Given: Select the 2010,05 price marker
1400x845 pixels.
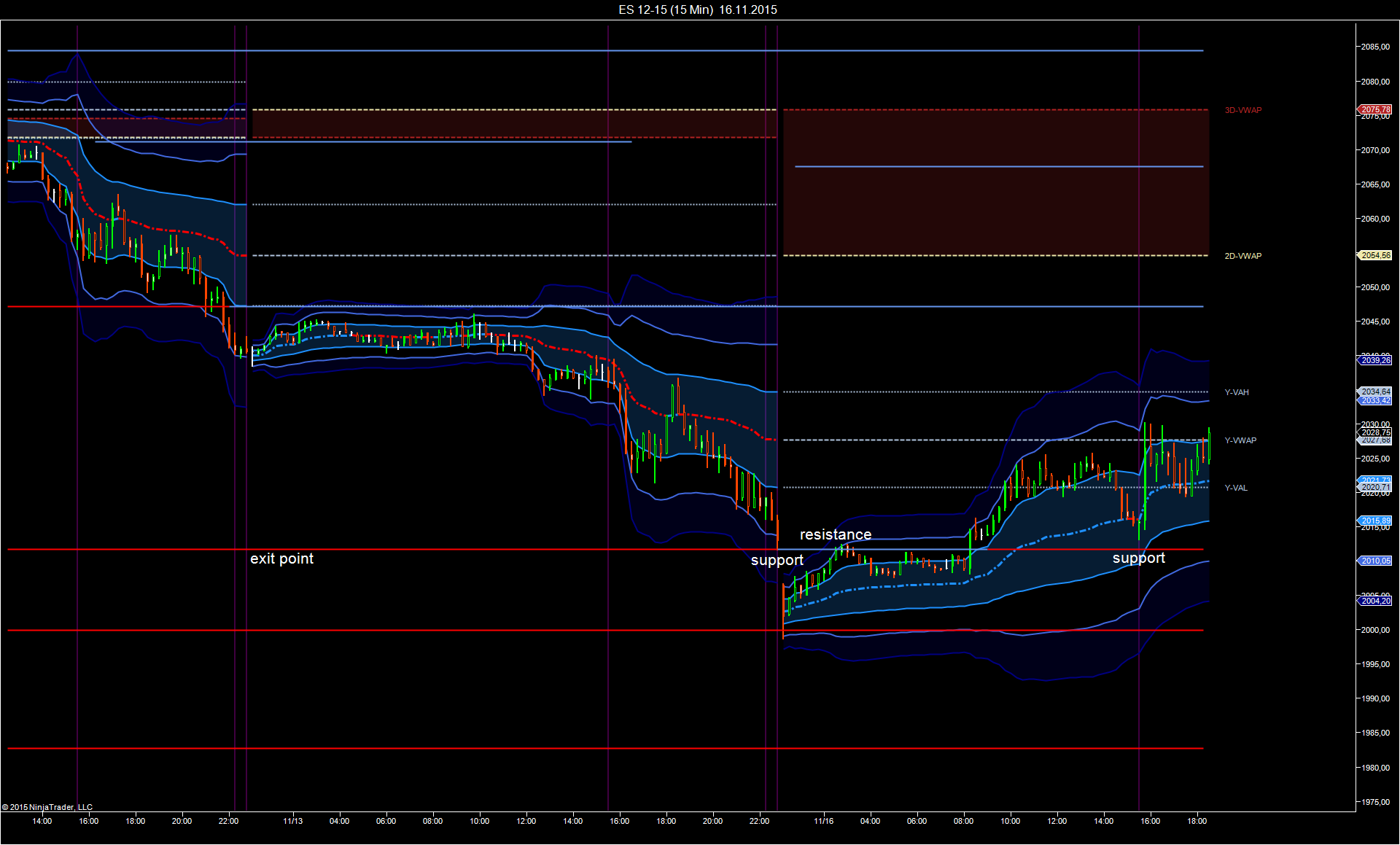Looking at the screenshot, I should pos(1375,561).
